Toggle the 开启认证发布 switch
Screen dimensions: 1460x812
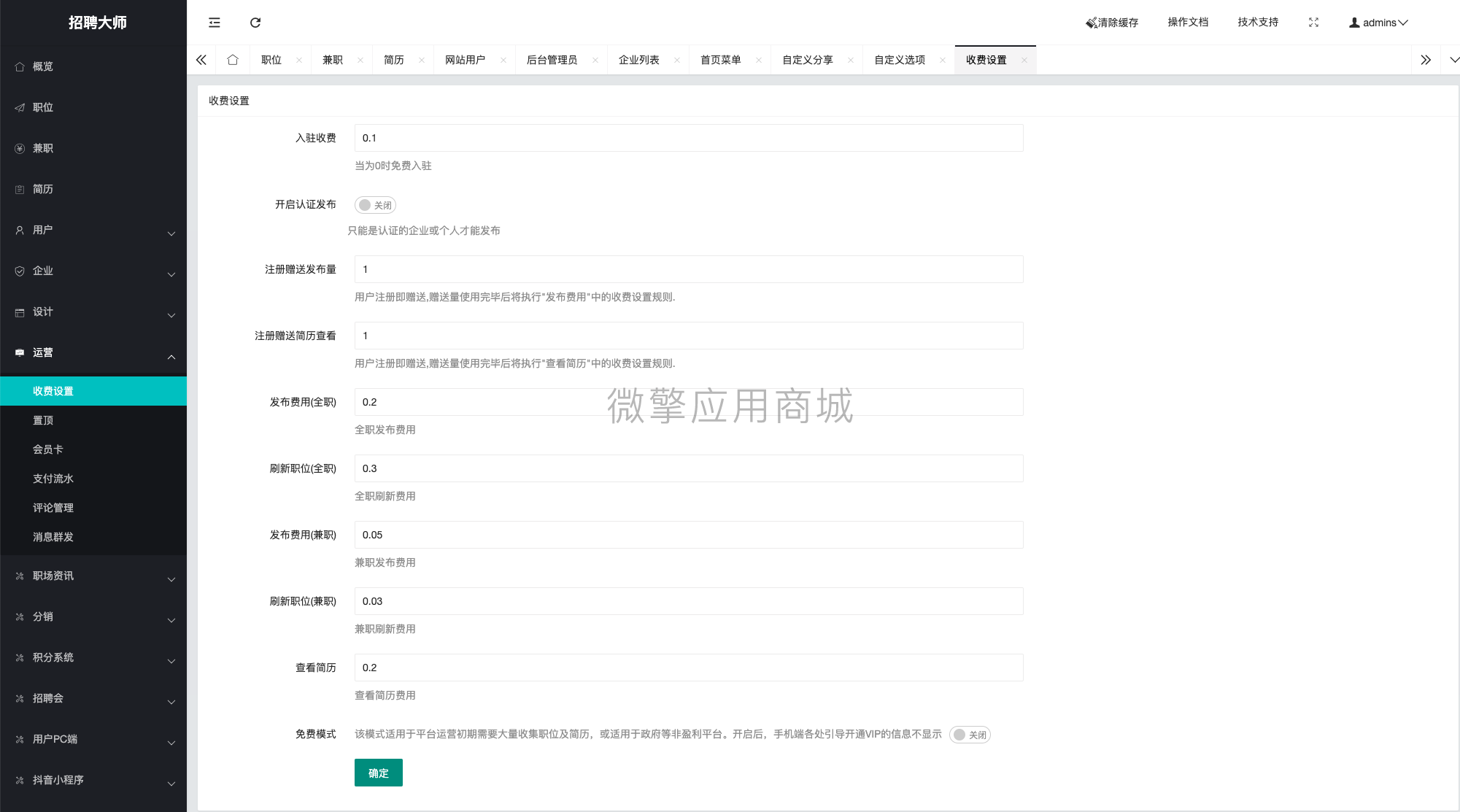point(375,205)
